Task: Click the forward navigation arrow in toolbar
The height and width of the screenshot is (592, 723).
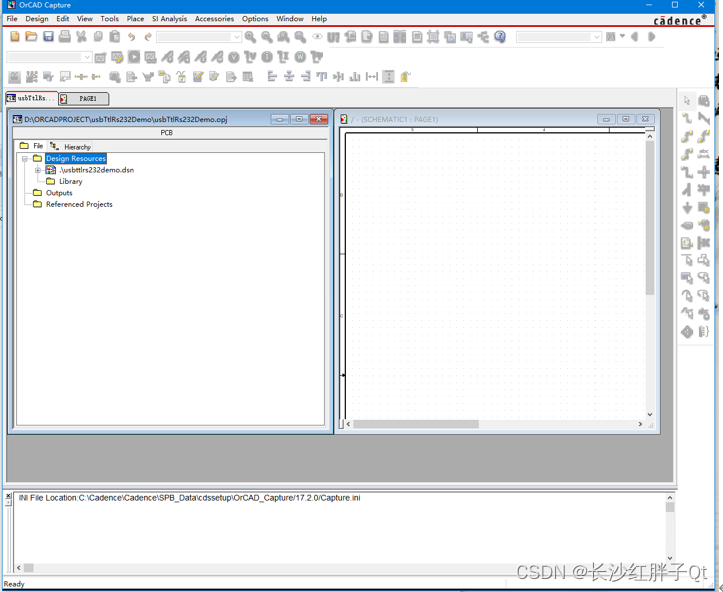Action: pyautogui.click(x=651, y=37)
